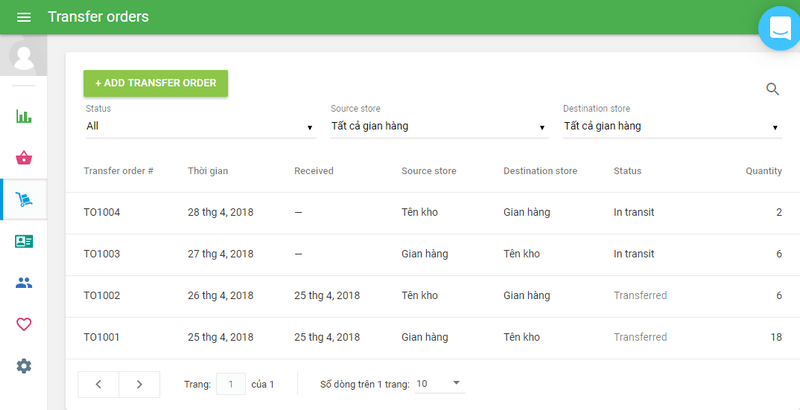Open transfer order TO1004 row
Screen dimensions: 800x410
102,212
